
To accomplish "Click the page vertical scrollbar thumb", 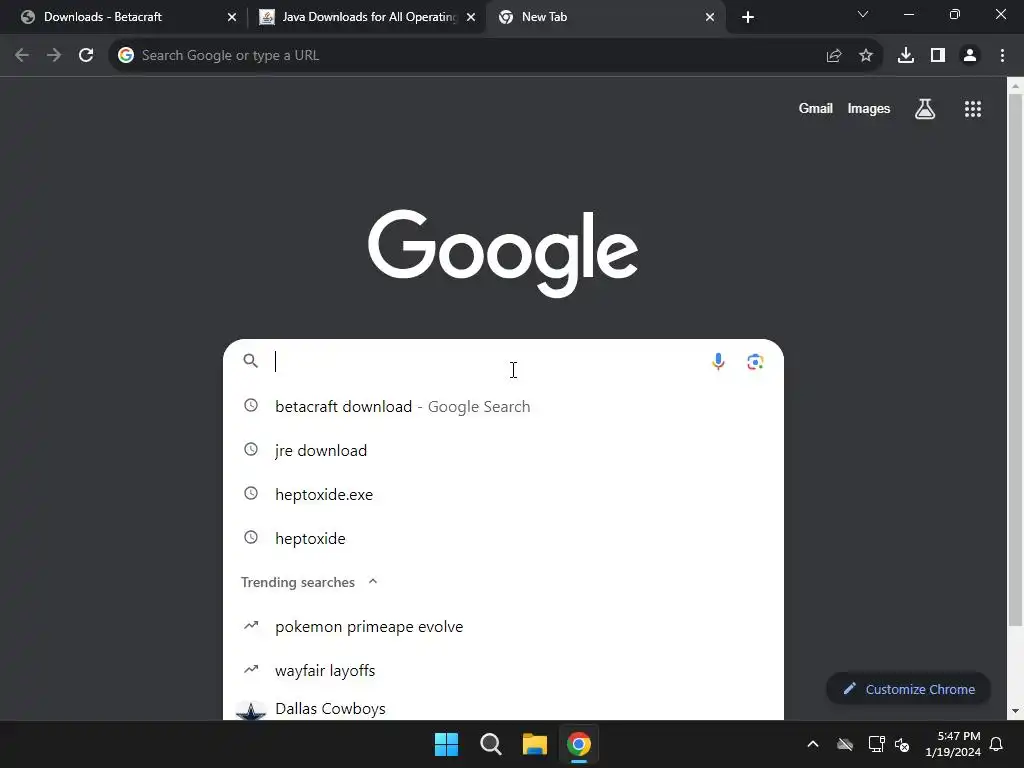I will (1015, 359).
